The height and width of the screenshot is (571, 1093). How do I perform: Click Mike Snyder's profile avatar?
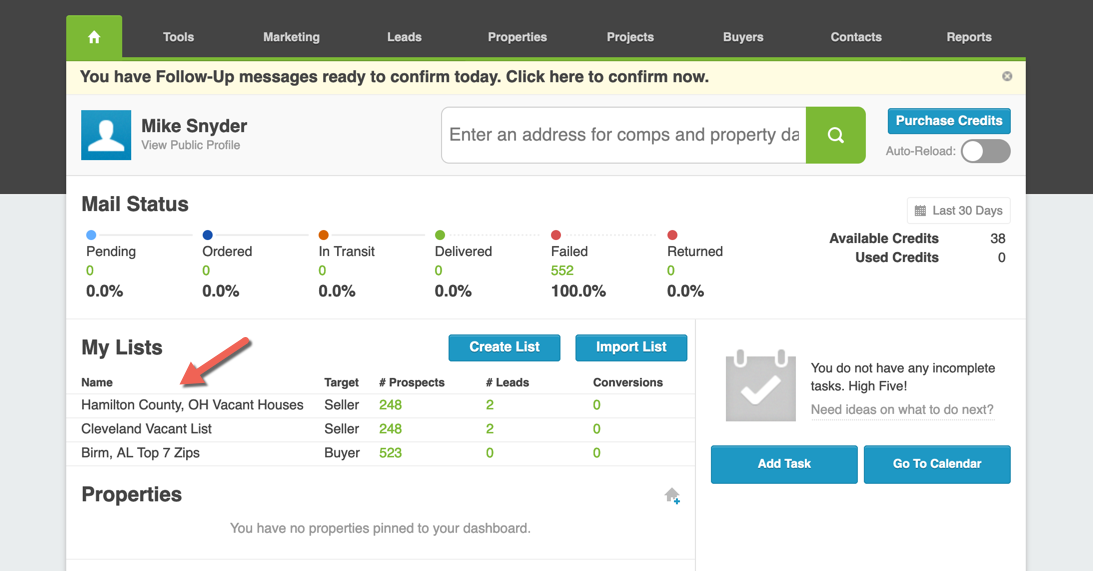[x=106, y=135]
